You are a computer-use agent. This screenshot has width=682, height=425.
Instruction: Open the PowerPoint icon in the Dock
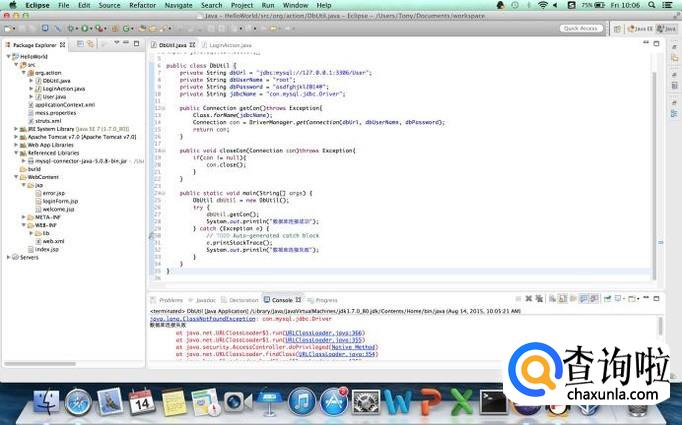pos(429,403)
